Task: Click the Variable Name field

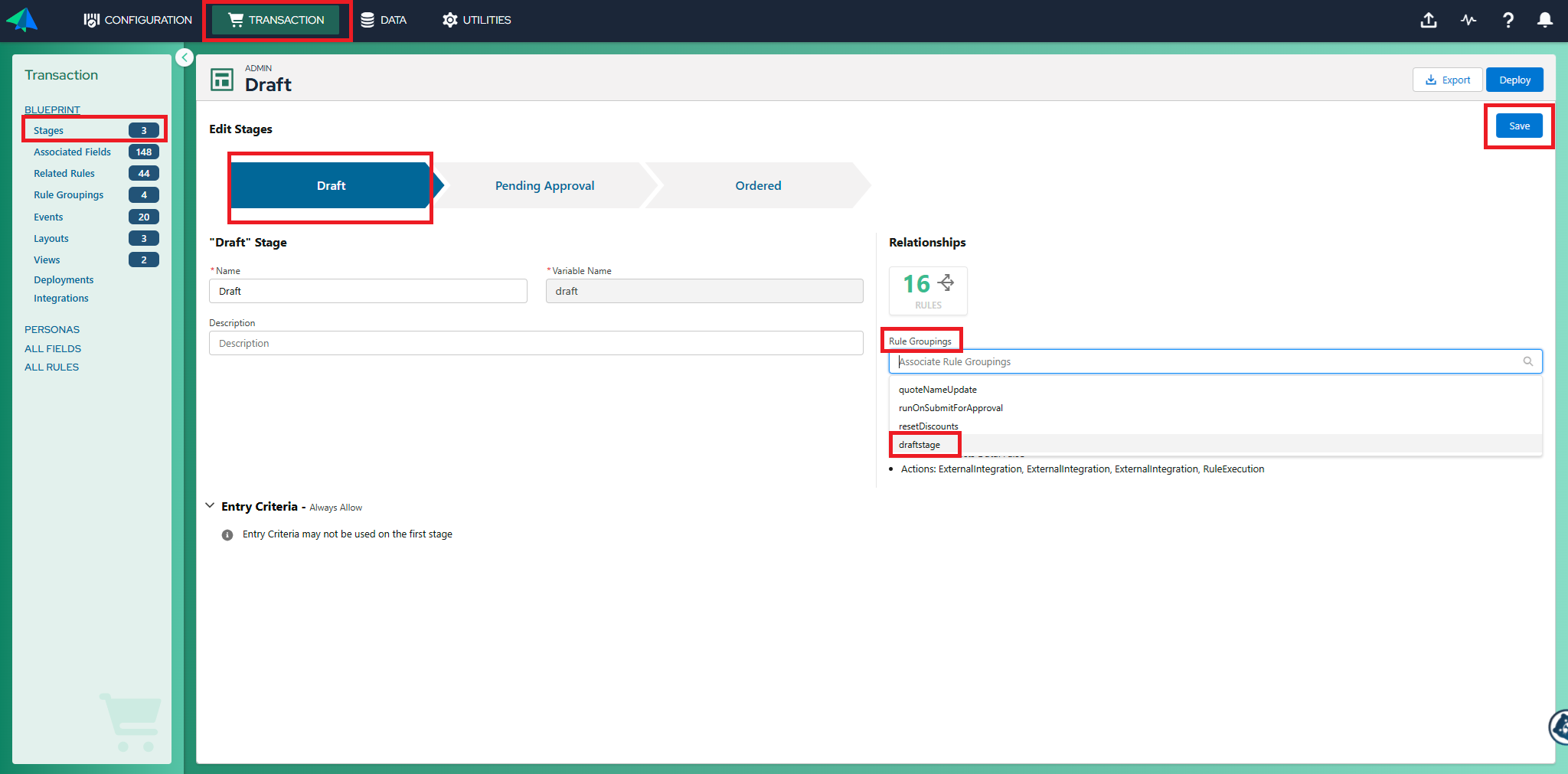Action: tap(704, 291)
